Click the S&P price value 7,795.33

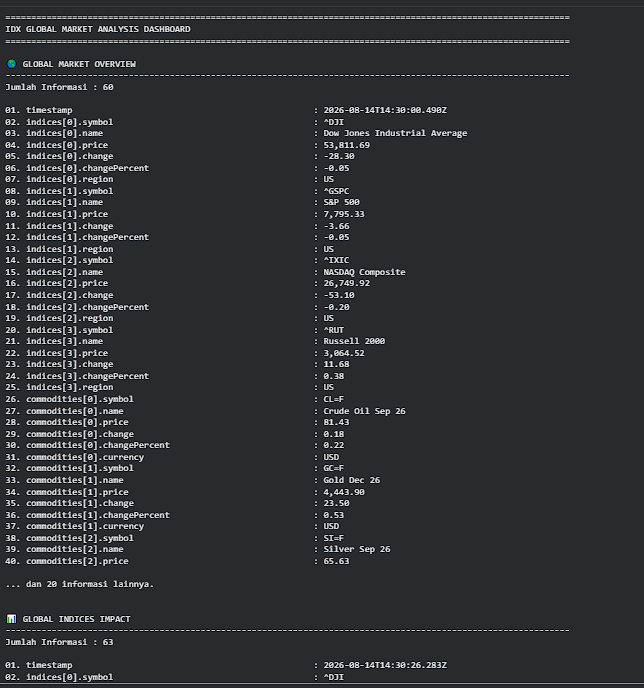tap(344, 214)
